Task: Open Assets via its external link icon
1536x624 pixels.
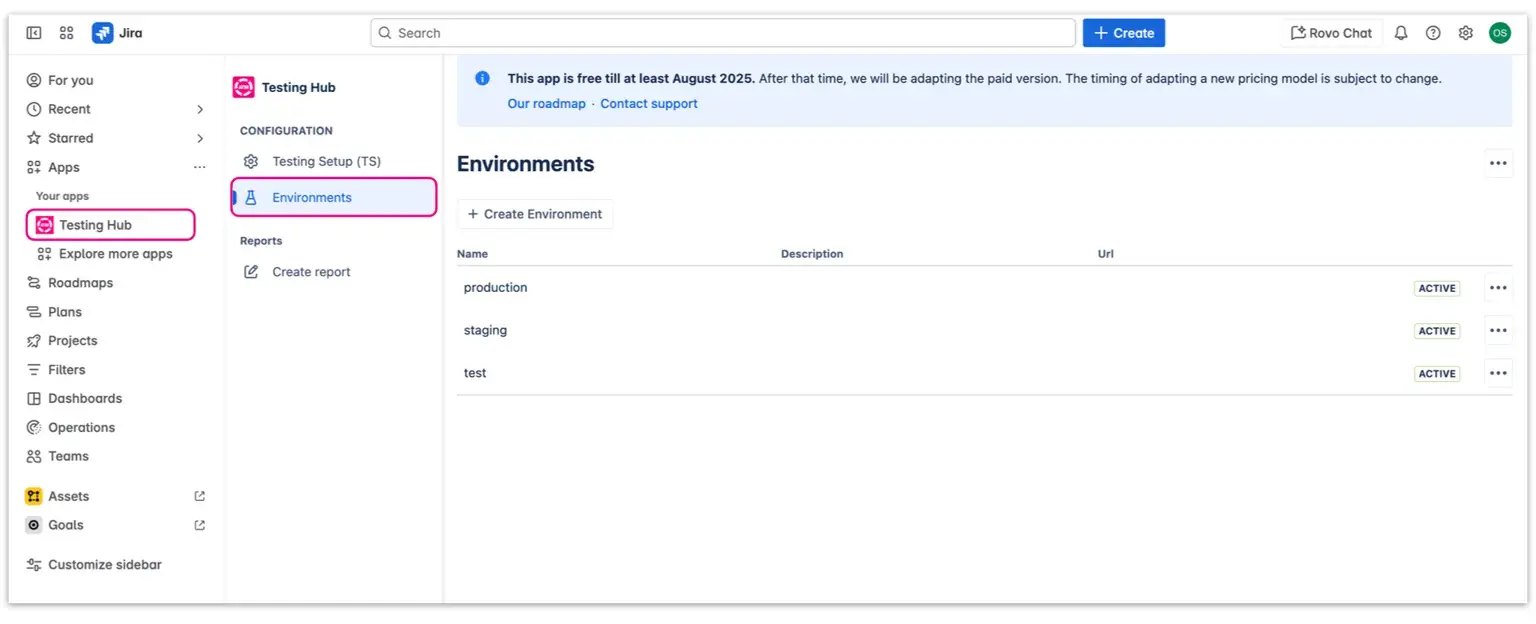Action: [198, 495]
